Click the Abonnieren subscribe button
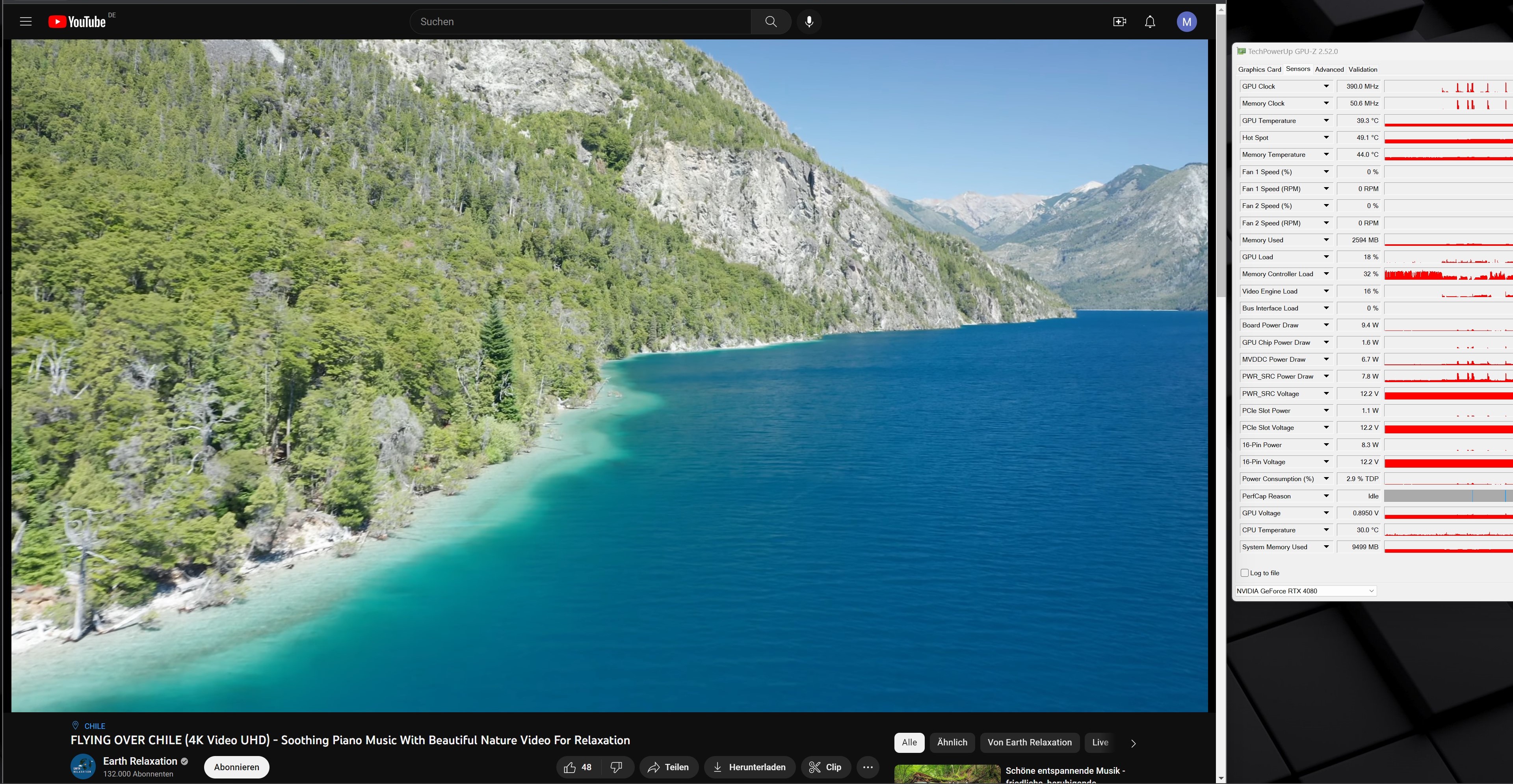 click(x=236, y=767)
